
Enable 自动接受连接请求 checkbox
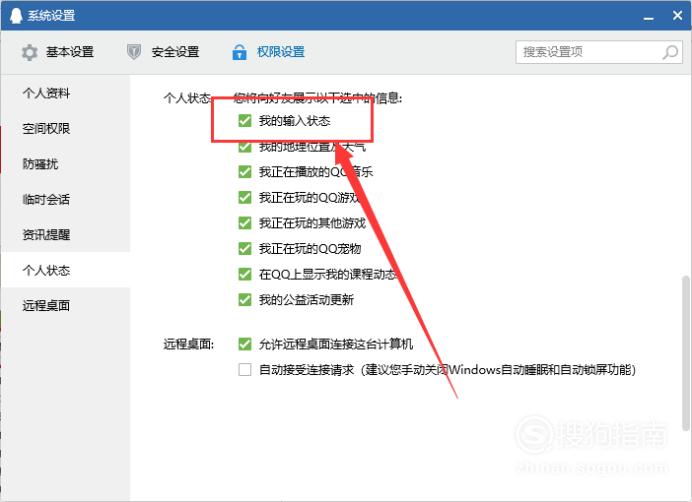pos(244,370)
